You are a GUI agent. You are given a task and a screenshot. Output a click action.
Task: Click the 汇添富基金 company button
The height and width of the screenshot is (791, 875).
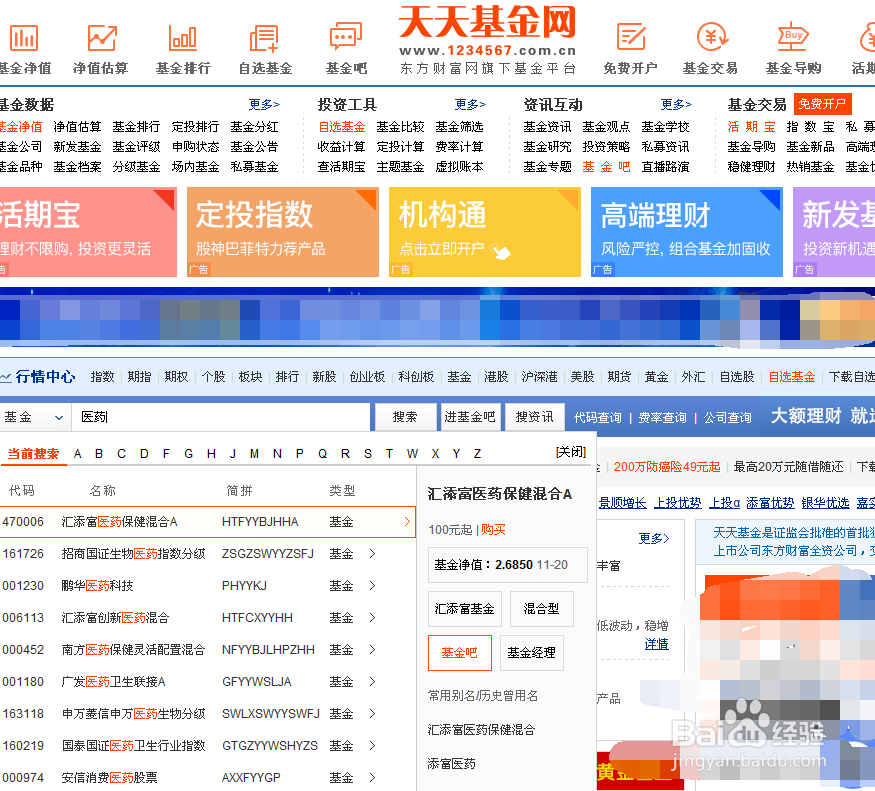[x=464, y=609]
